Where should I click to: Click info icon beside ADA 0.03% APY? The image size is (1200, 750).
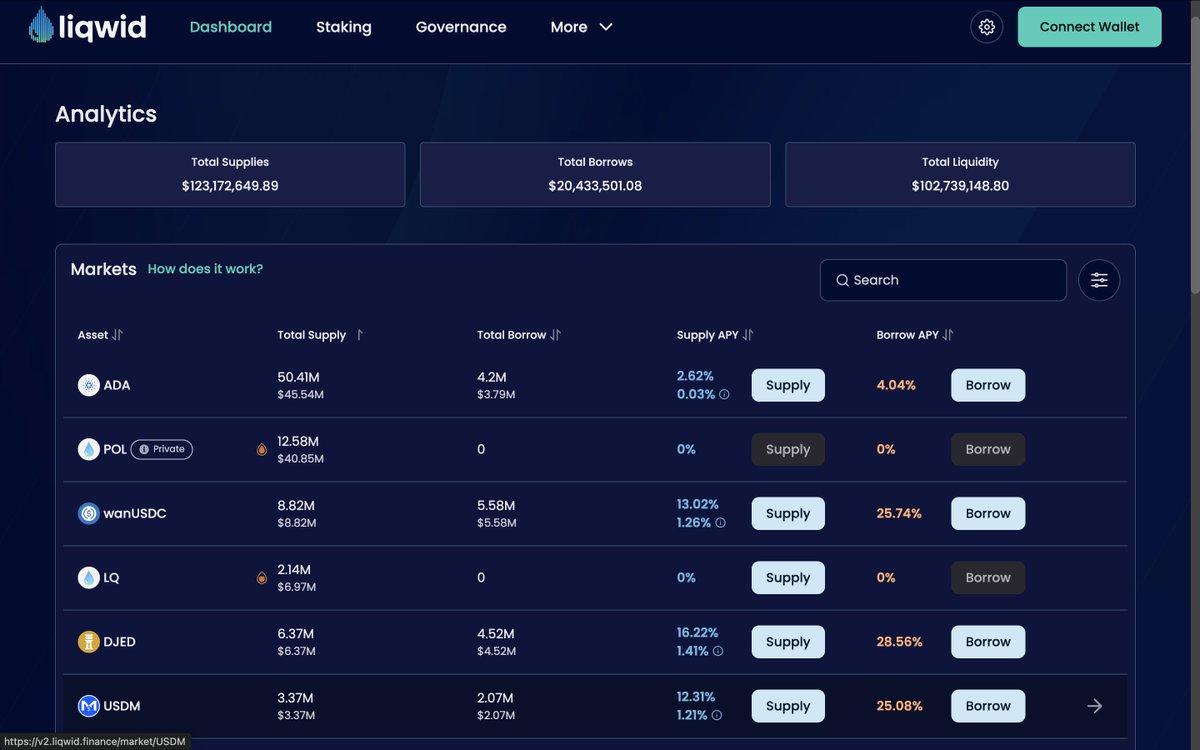coord(725,395)
